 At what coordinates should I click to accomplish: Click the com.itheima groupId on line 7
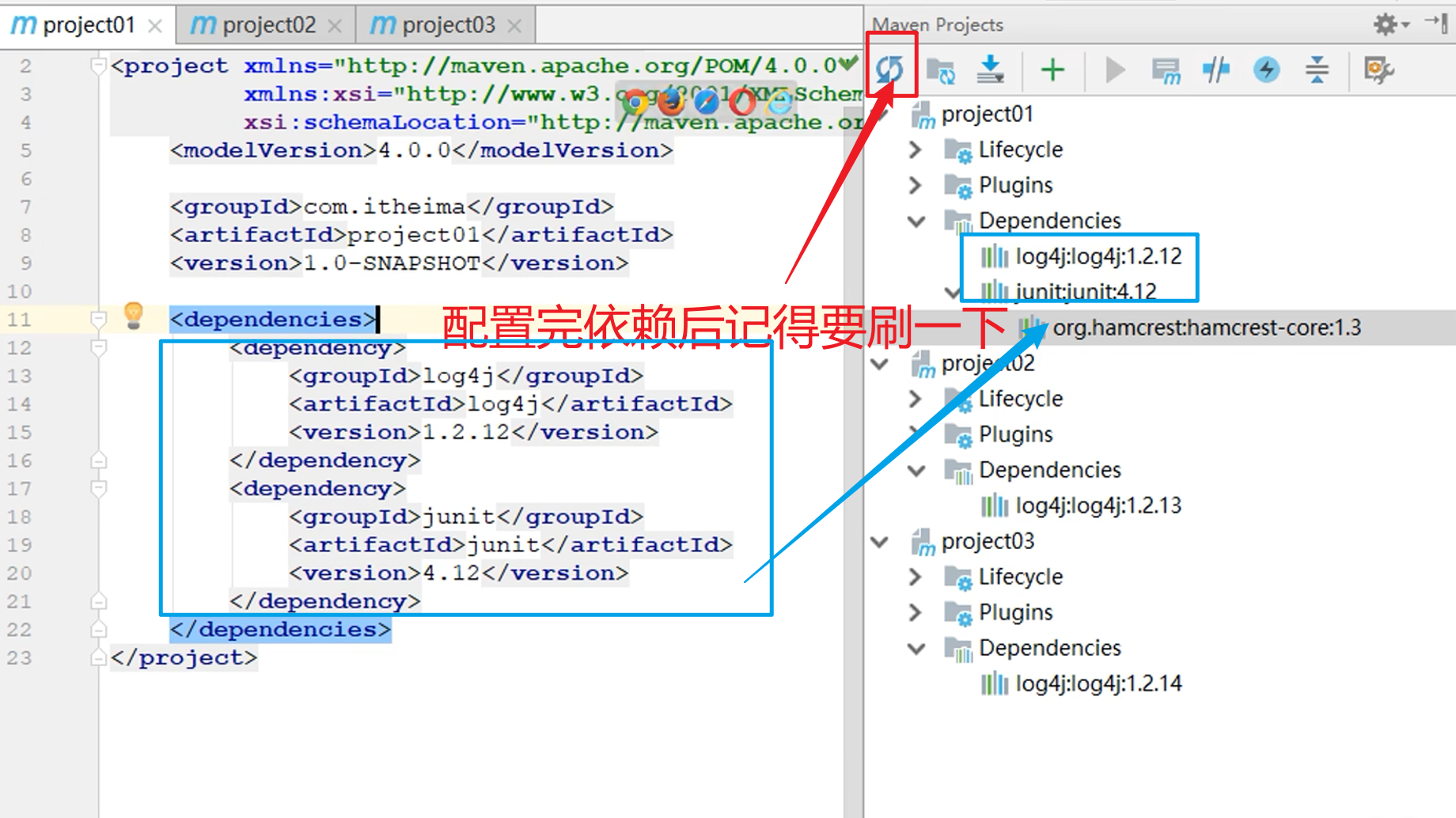[x=385, y=206]
